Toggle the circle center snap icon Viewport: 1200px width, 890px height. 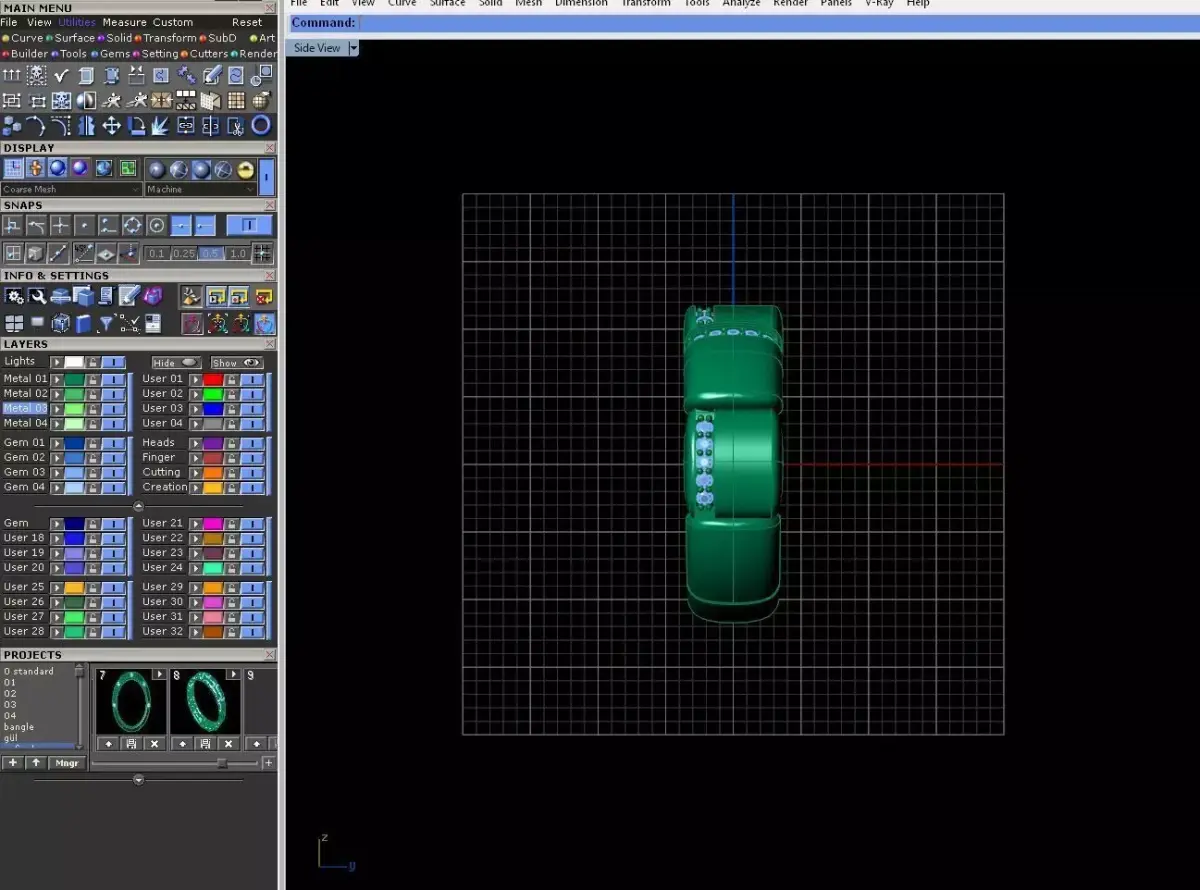(157, 225)
